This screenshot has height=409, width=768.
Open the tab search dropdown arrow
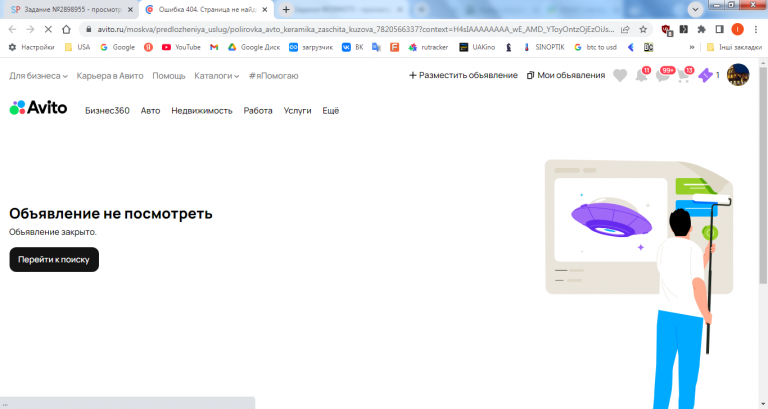[x=696, y=9]
